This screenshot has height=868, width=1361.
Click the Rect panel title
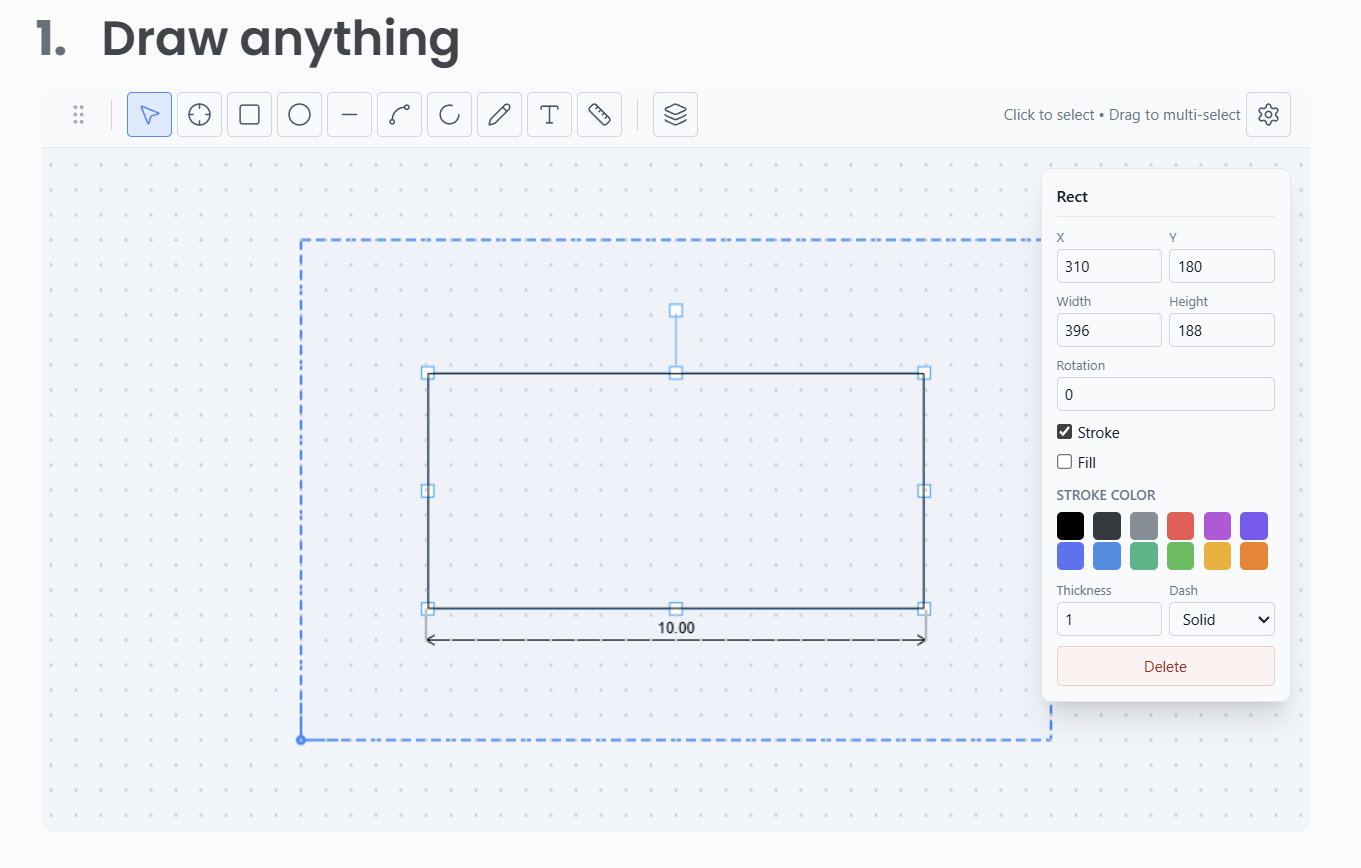(x=1072, y=197)
